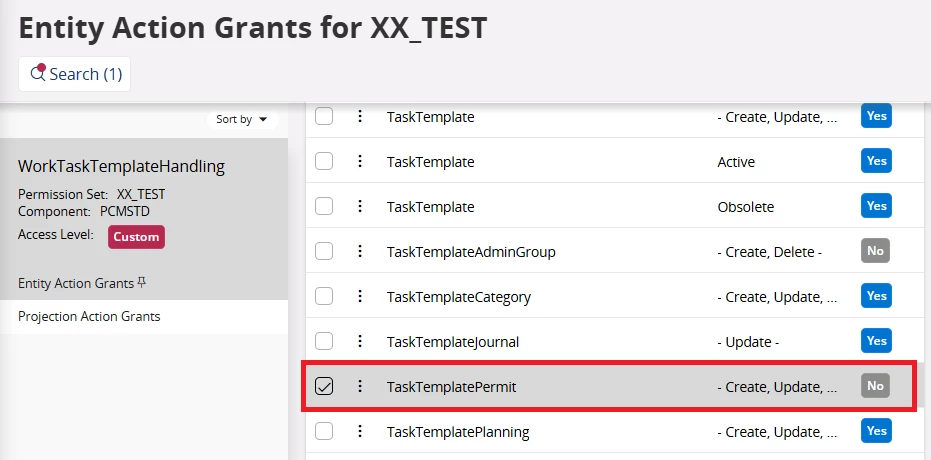
Task: Click the pin icon beside Entity Action Grants
Action: (x=141, y=283)
